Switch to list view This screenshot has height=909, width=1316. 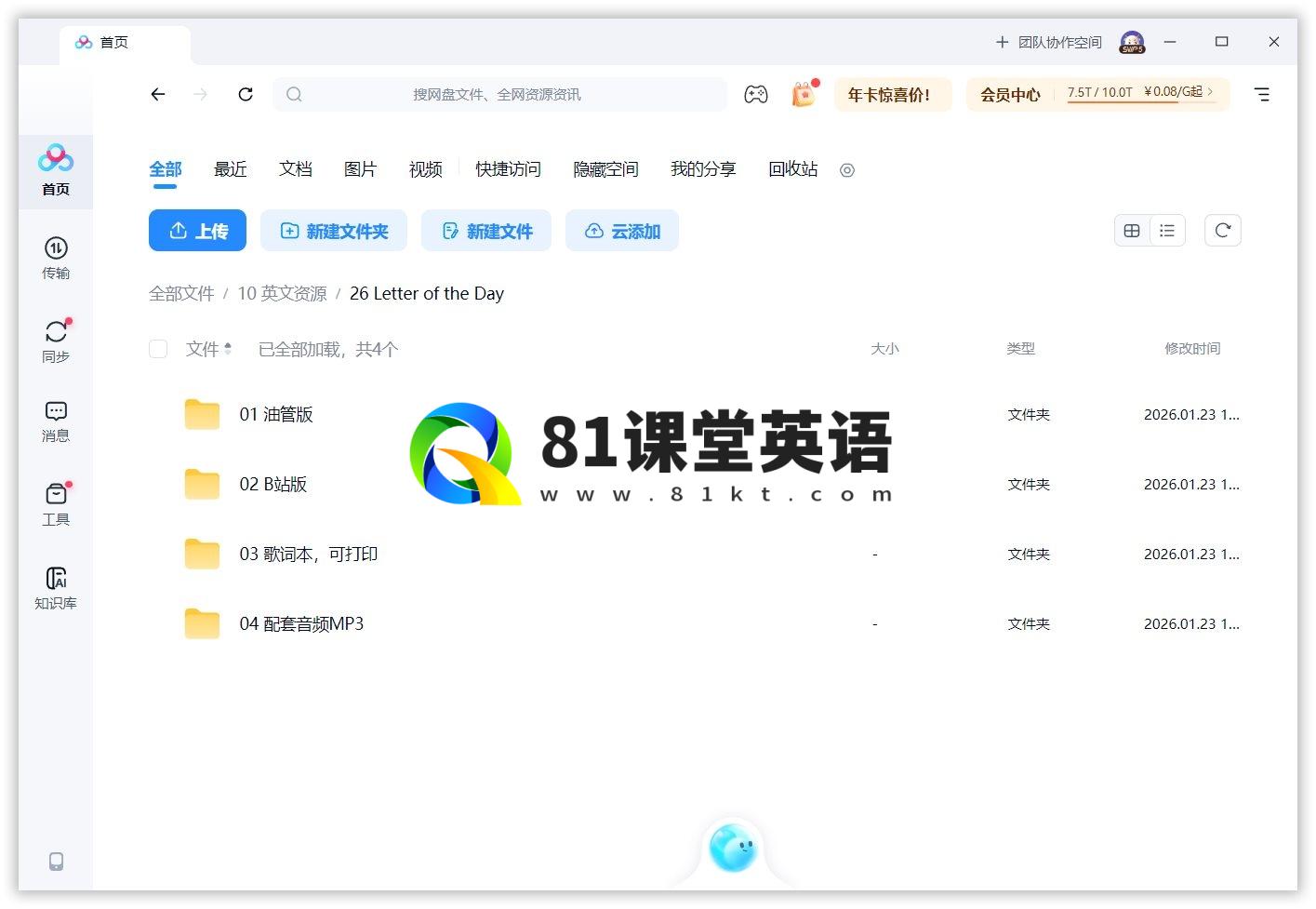tap(1167, 231)
